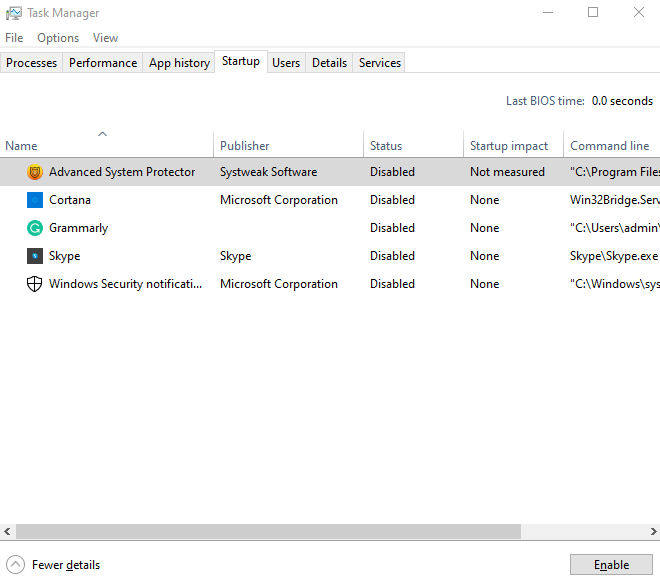Open the View menu
Viewport: 660px width, 580px height.
point(105,38)
